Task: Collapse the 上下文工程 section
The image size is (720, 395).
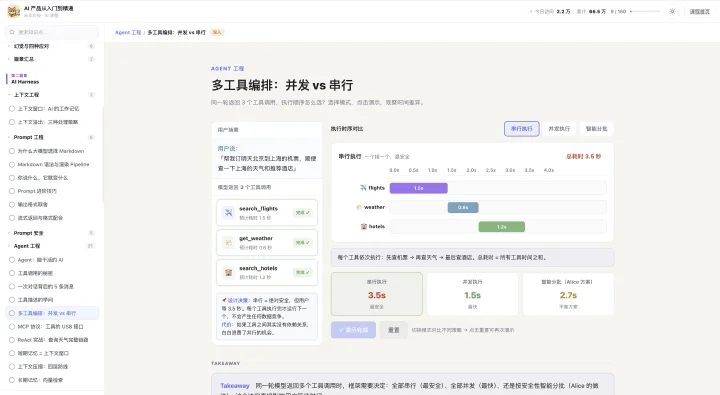Action: pyautogui.click(x=51, y=95)
